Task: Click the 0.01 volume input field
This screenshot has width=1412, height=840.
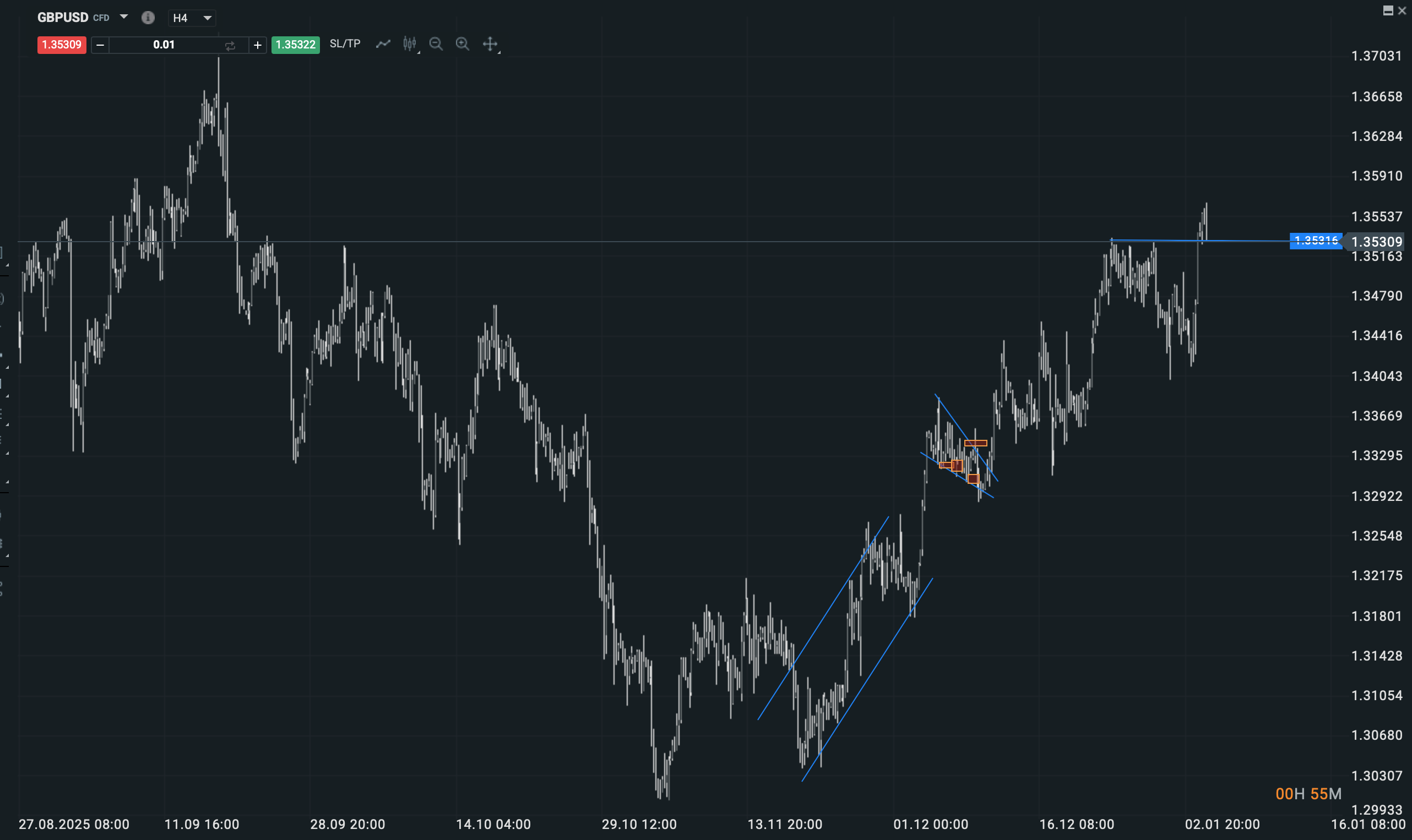Action: [164, 45]
